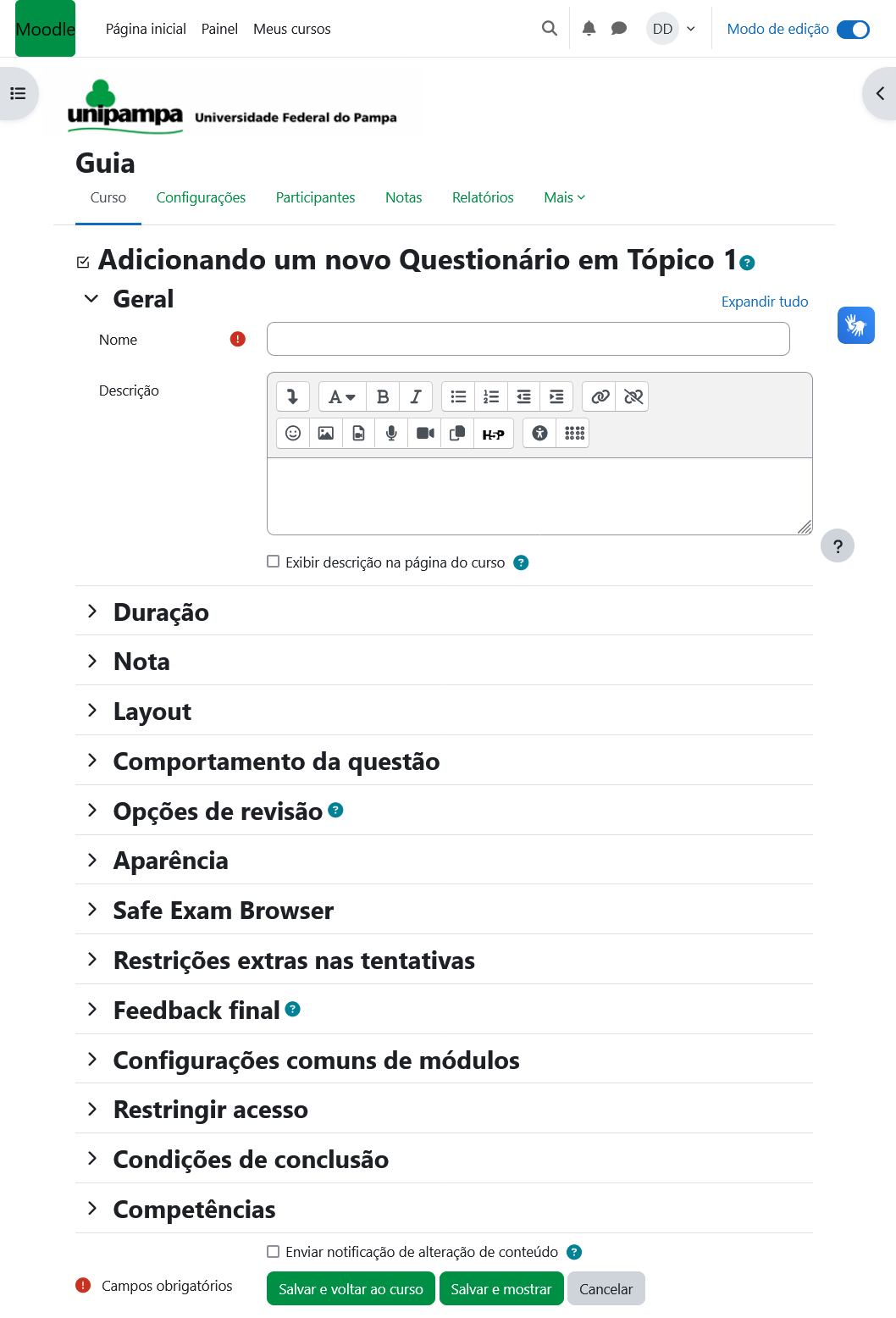
Task: Check Exibir descrição na página do curso
Action: click(x=274, y=562)
